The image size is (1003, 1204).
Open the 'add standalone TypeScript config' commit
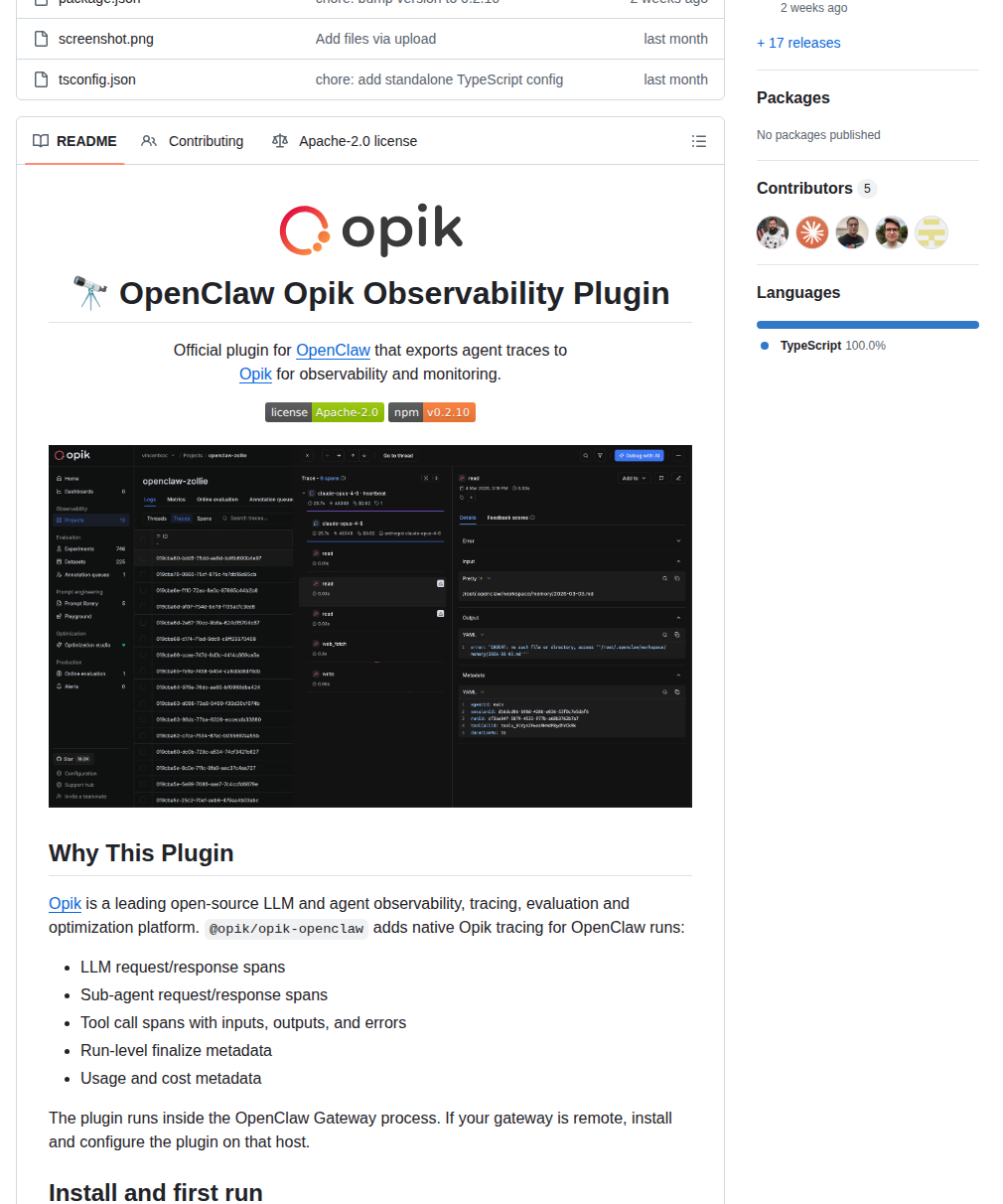click(x=439, y=79)
